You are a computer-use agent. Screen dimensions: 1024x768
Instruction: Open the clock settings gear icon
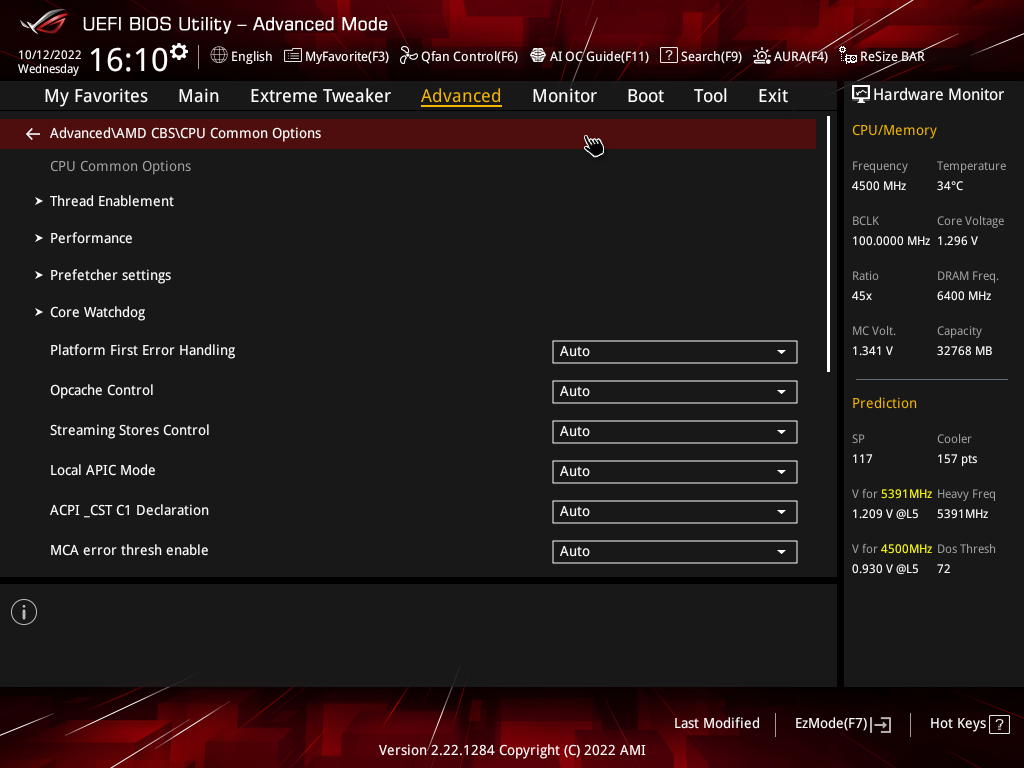click(179, 52)
